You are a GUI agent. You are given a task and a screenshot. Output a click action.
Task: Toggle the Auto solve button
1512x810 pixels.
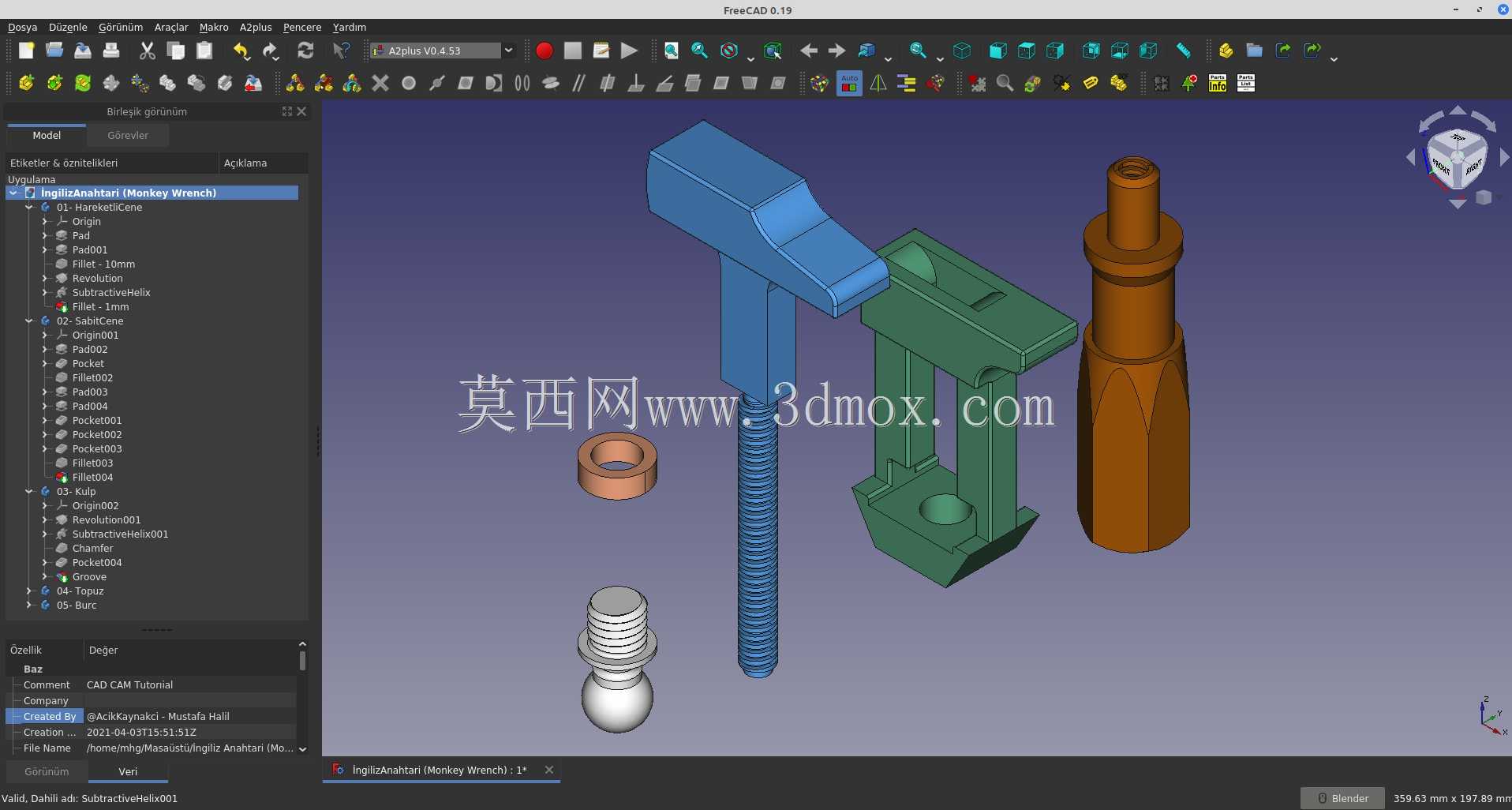click(849, 83)
